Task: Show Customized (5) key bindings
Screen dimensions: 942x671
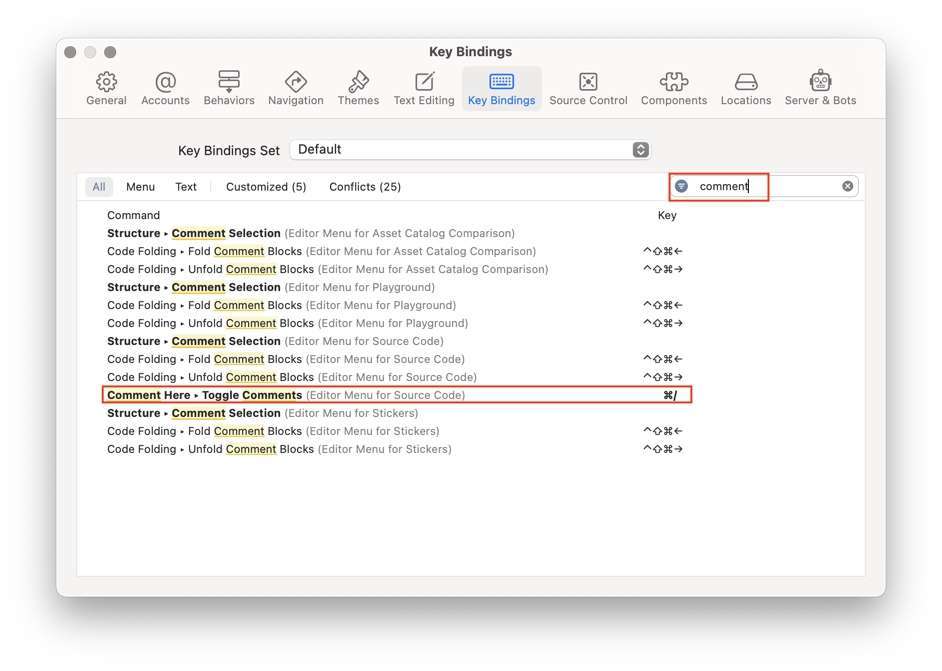Action: pyautogui.click(x=266, y=187)
